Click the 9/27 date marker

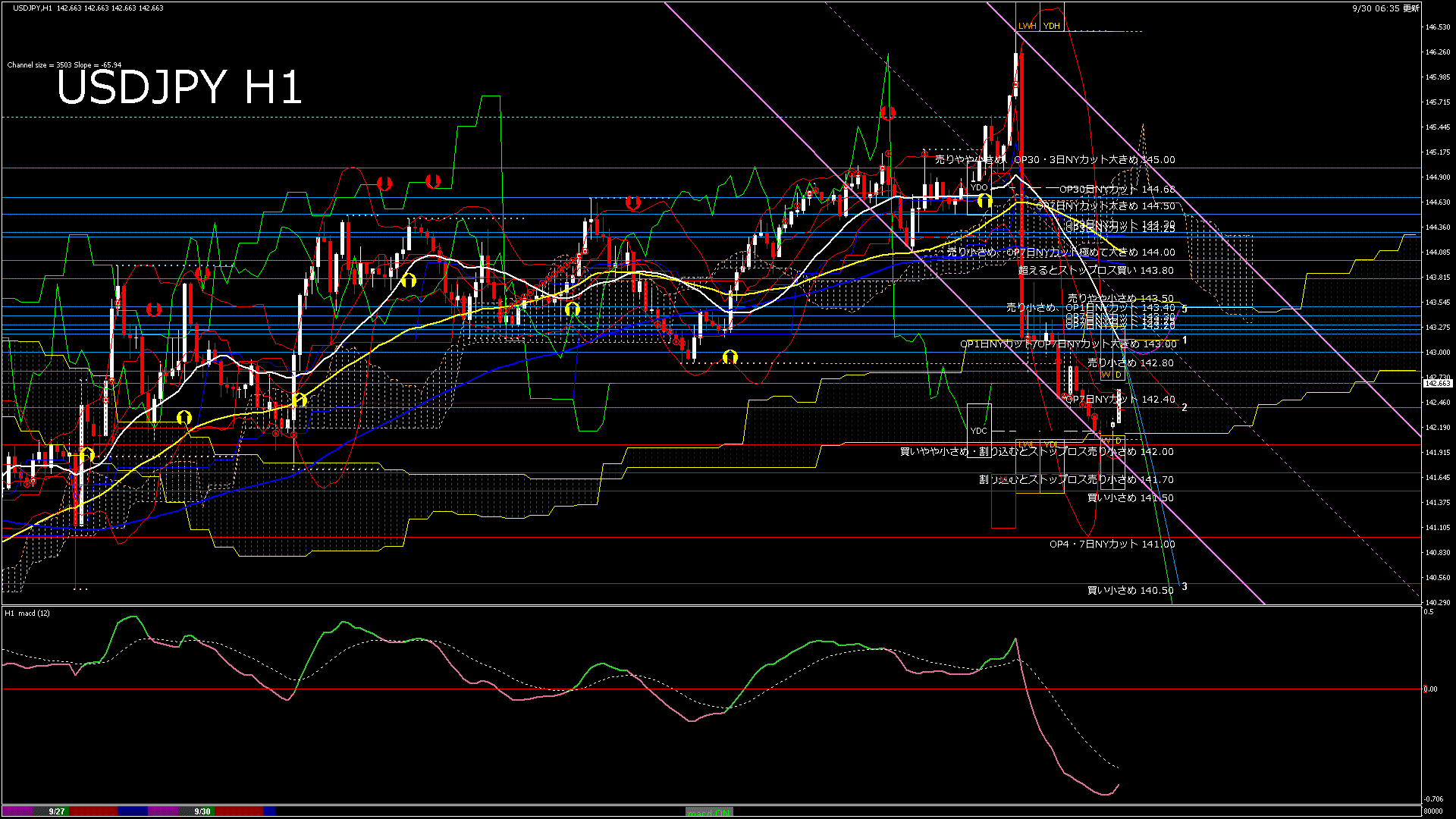[x=57, y=811]
